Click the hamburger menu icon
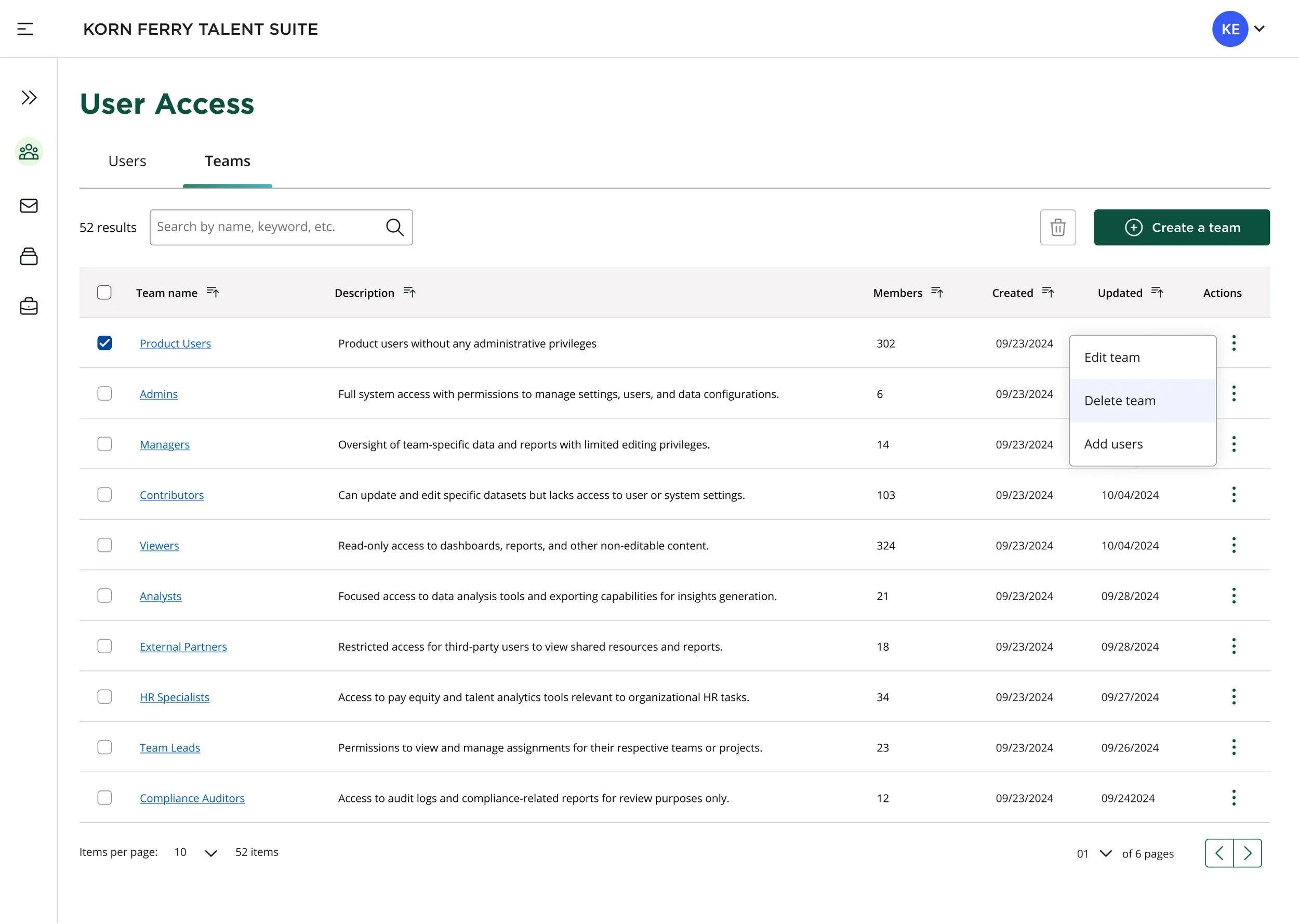The height and width of the screenshot is (924, 1299). coord(25,29)
